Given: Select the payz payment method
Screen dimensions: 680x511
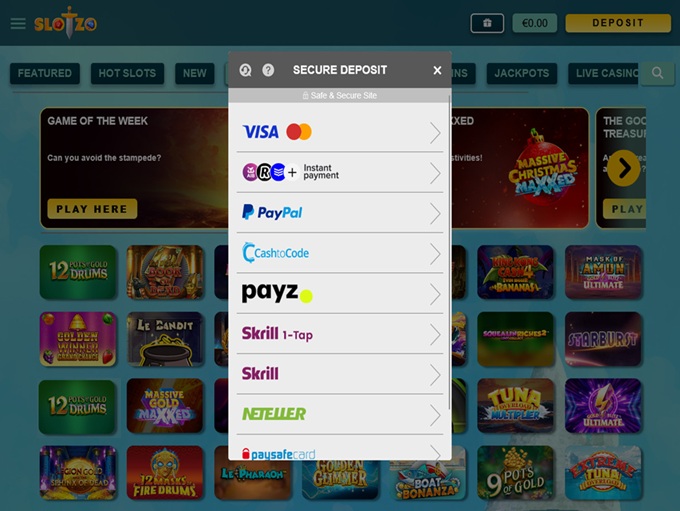Looking at the screenshot, I should coord(340,294).
